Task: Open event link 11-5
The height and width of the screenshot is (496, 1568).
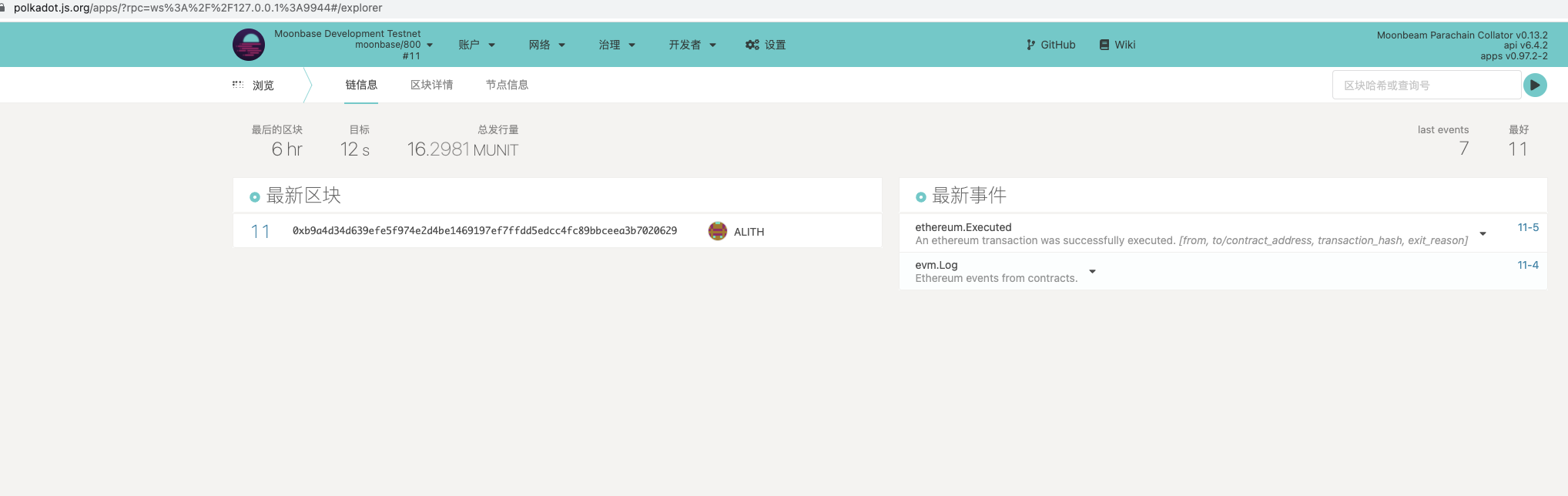Action: (1528, 227)
